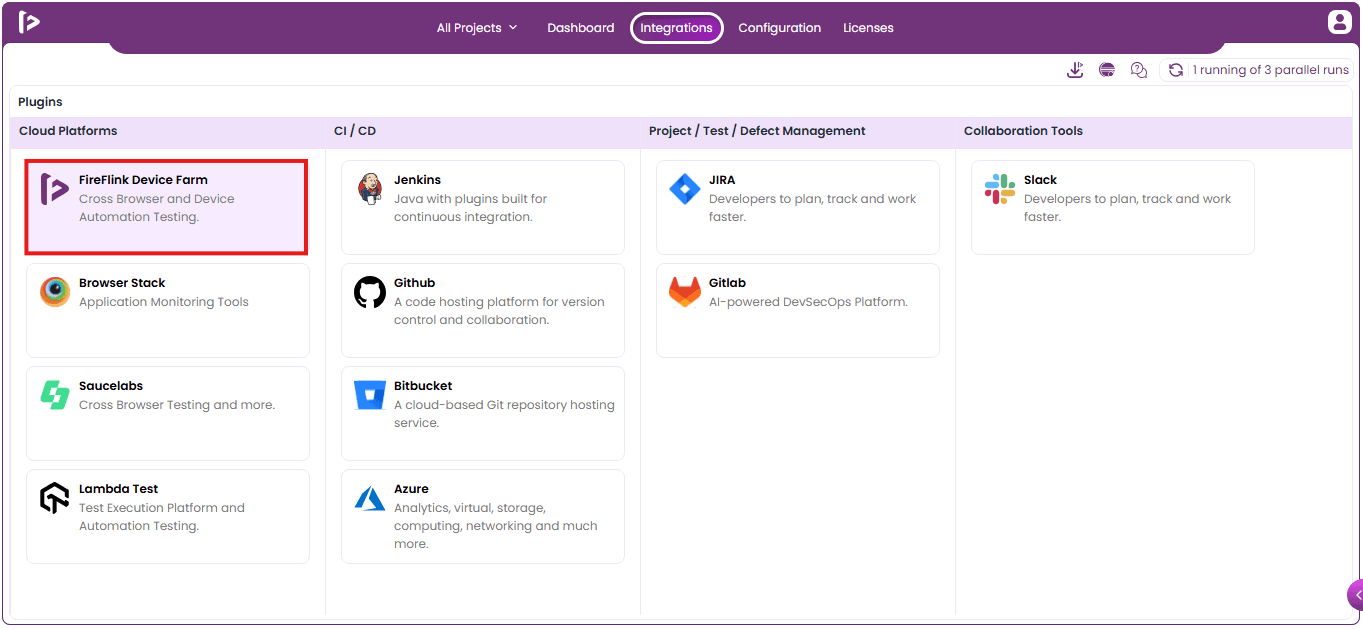Click the refresh icon beside parallel runs
Viewport: 1363px width, 629px height.
point(1176,70)
